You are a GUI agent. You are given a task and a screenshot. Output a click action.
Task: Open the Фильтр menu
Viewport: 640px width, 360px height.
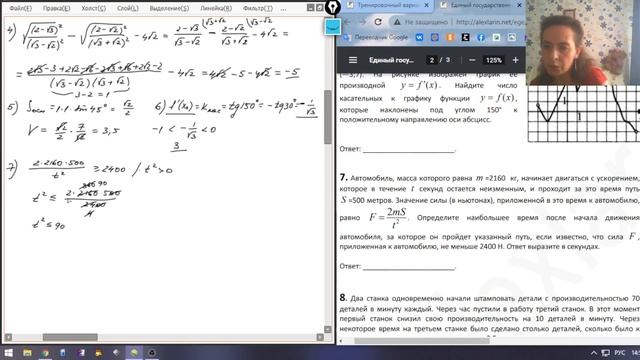[x=258, y=8]
